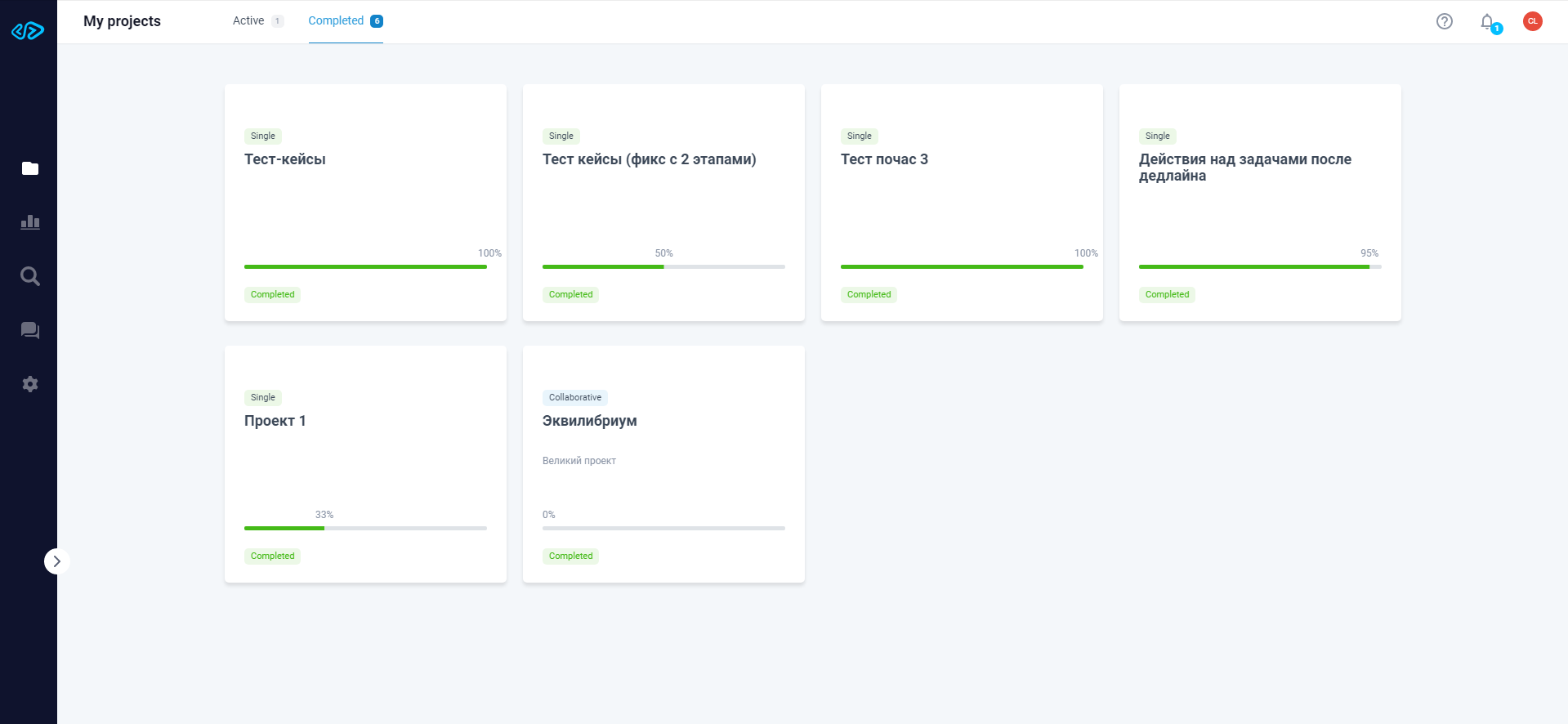Viewport: 1568px width, 724px height.
Task: Click the Completed badge on Проект 1
Action: pyautogui.click(x=272, y=556)
